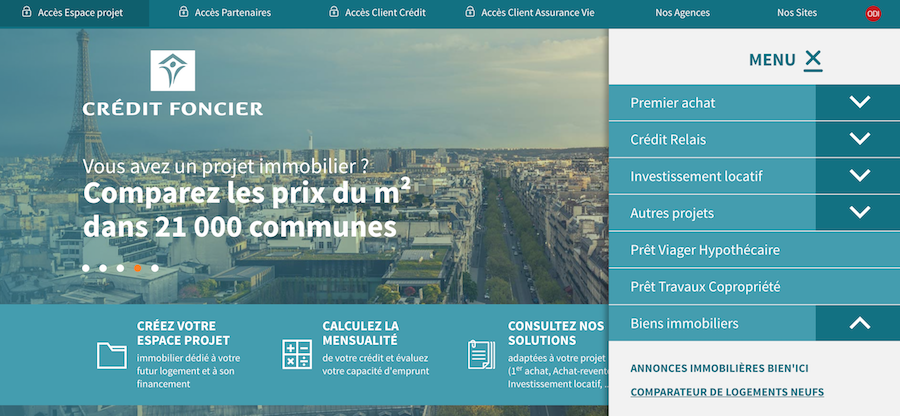The image size is (900, 416).
Task: Open Accès Client Assurance Vie link
Action: (x=538, y=13)
